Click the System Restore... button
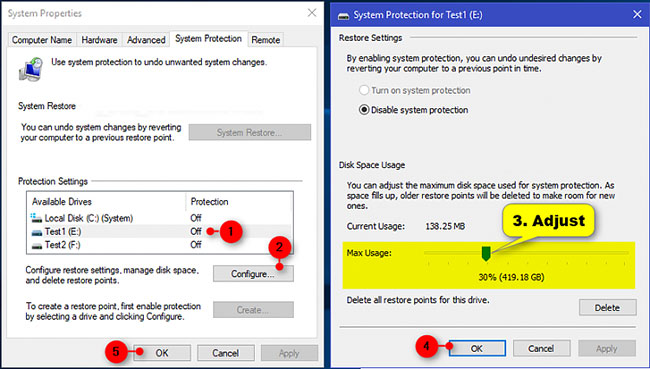 click(250, 132)
